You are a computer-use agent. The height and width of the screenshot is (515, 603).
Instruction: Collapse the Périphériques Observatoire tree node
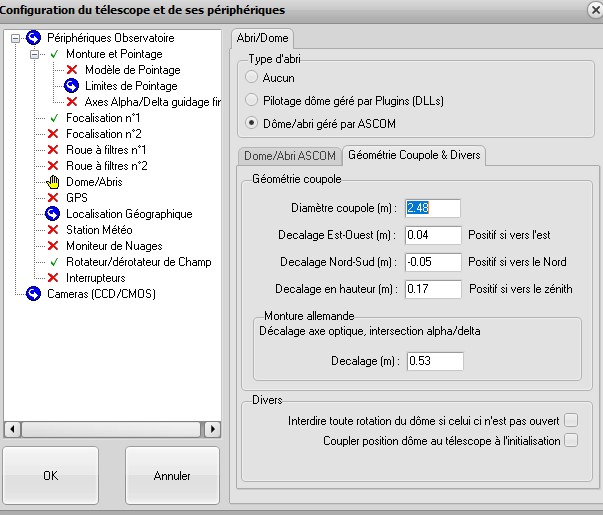(15, 38)
